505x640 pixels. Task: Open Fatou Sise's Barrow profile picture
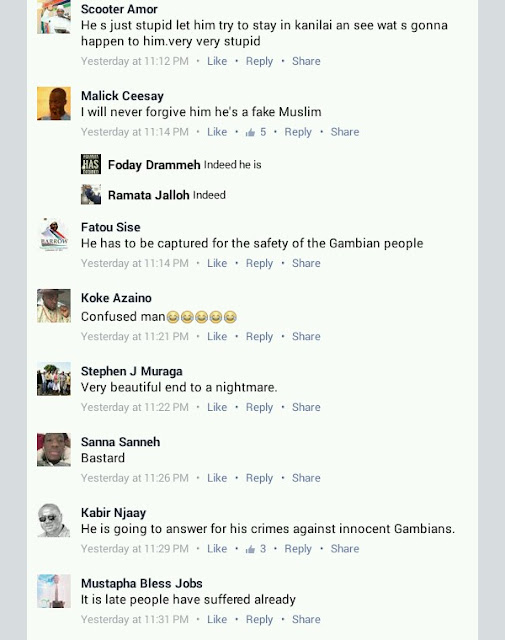coord(54,235)
